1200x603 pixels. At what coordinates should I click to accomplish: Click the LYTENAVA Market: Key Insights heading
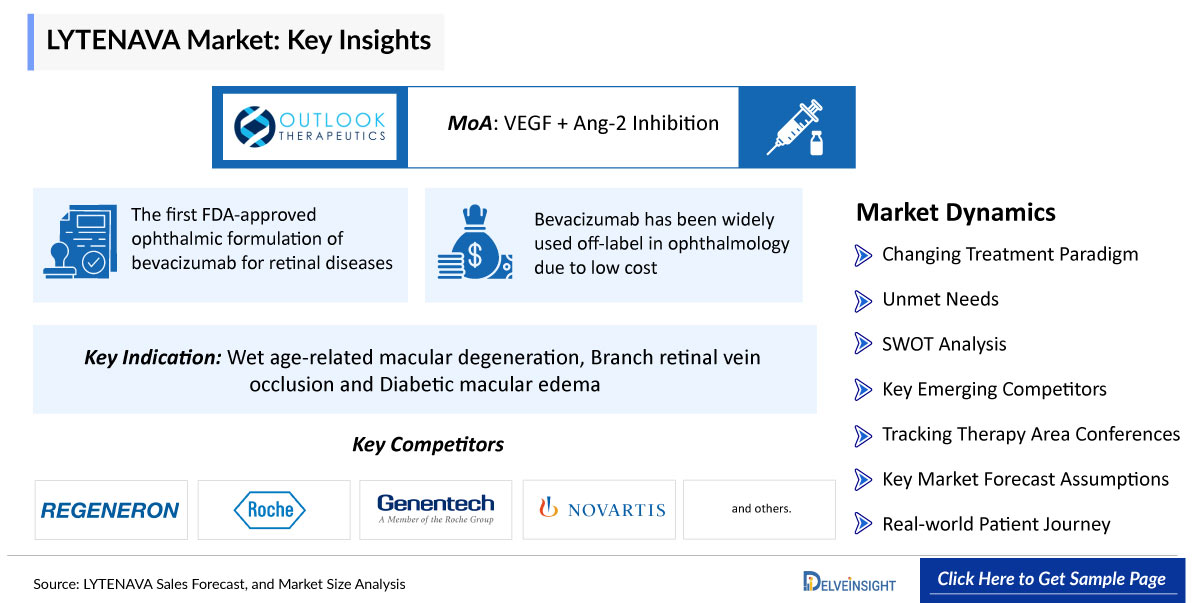(x=239, y=41)
